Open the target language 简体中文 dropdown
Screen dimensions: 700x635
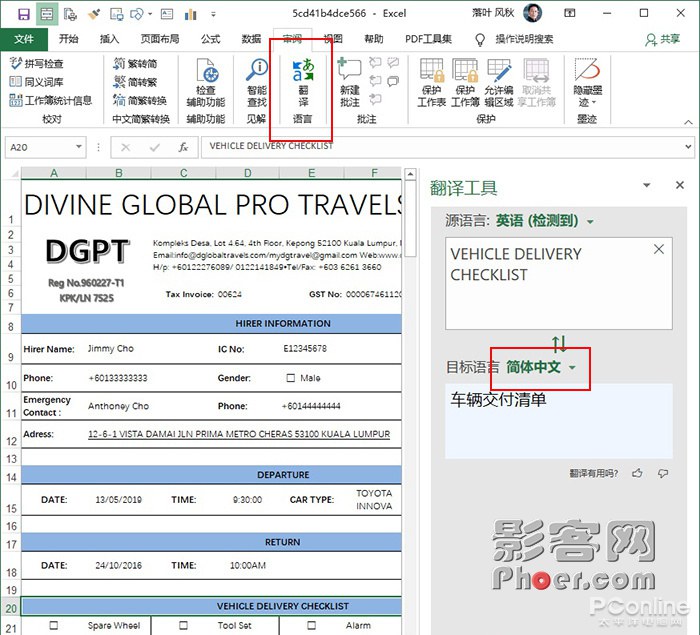[x=541, y=367]
